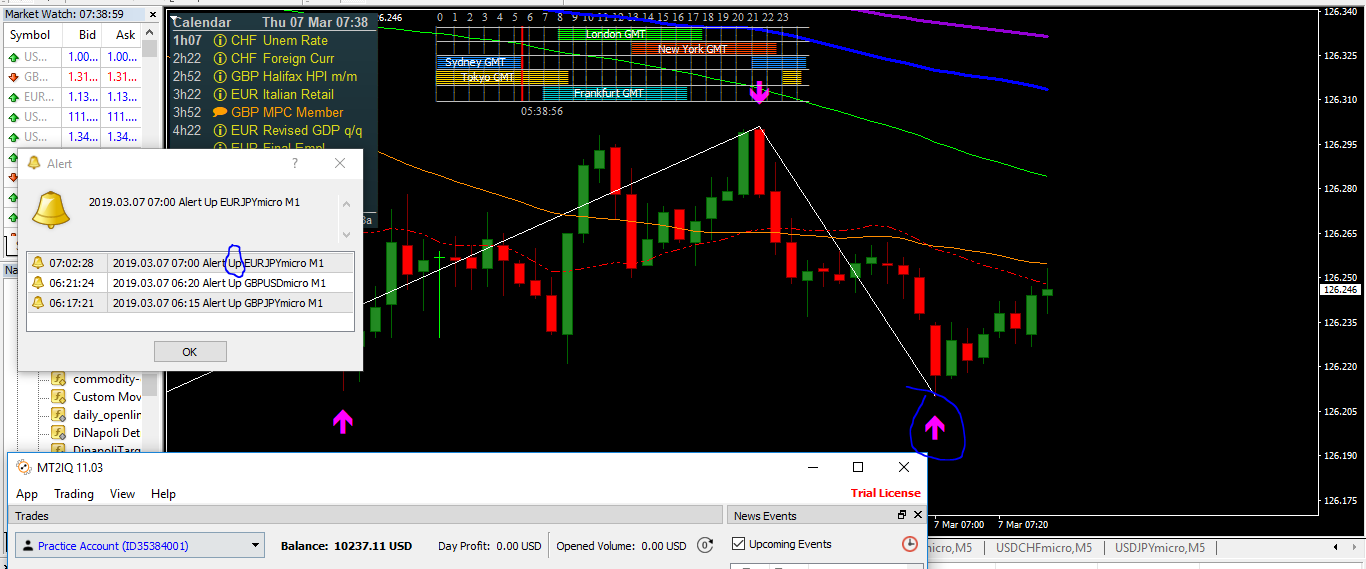Select the DiNapoli Det indicator in Navigator
This screenshot has height=569, width=1366.
(x=107, y=433)
